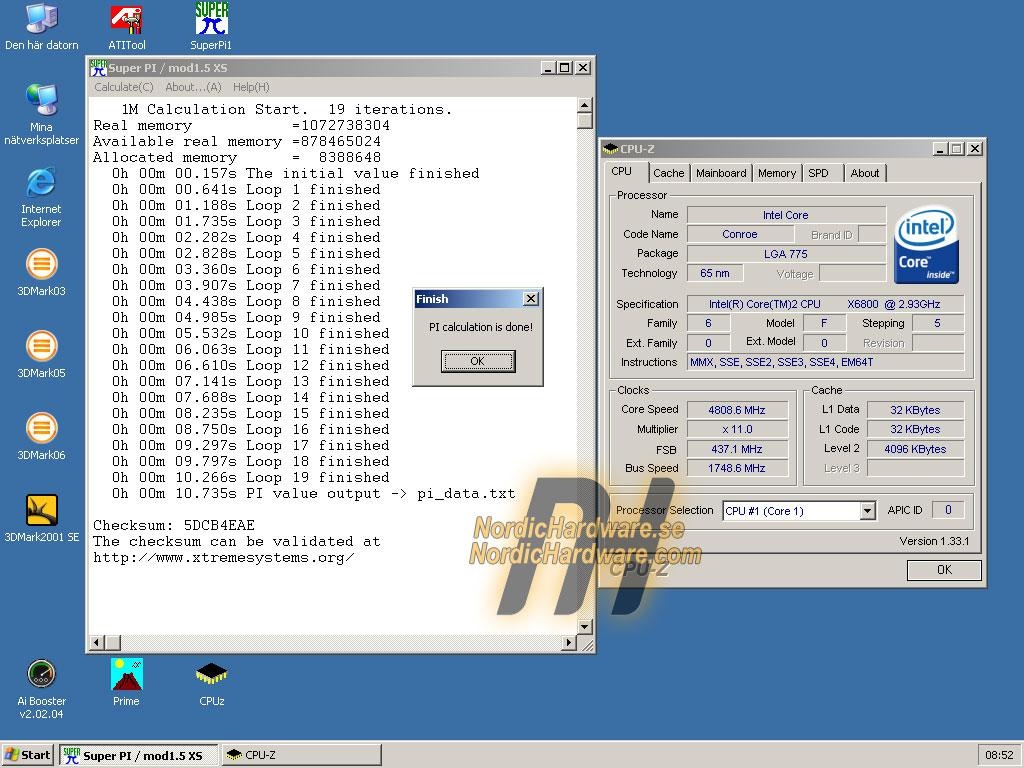Click the Internet Explorer desktop icon
This screenshot has height=768, width=1024.
pos(41,183)
